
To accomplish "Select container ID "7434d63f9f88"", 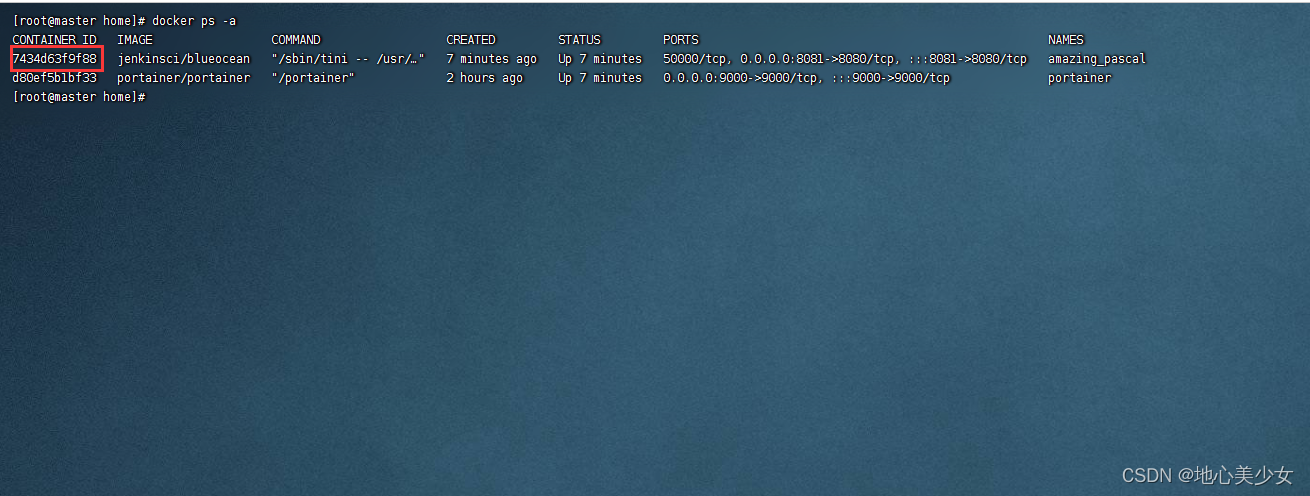I will click(x=55, y=59).
